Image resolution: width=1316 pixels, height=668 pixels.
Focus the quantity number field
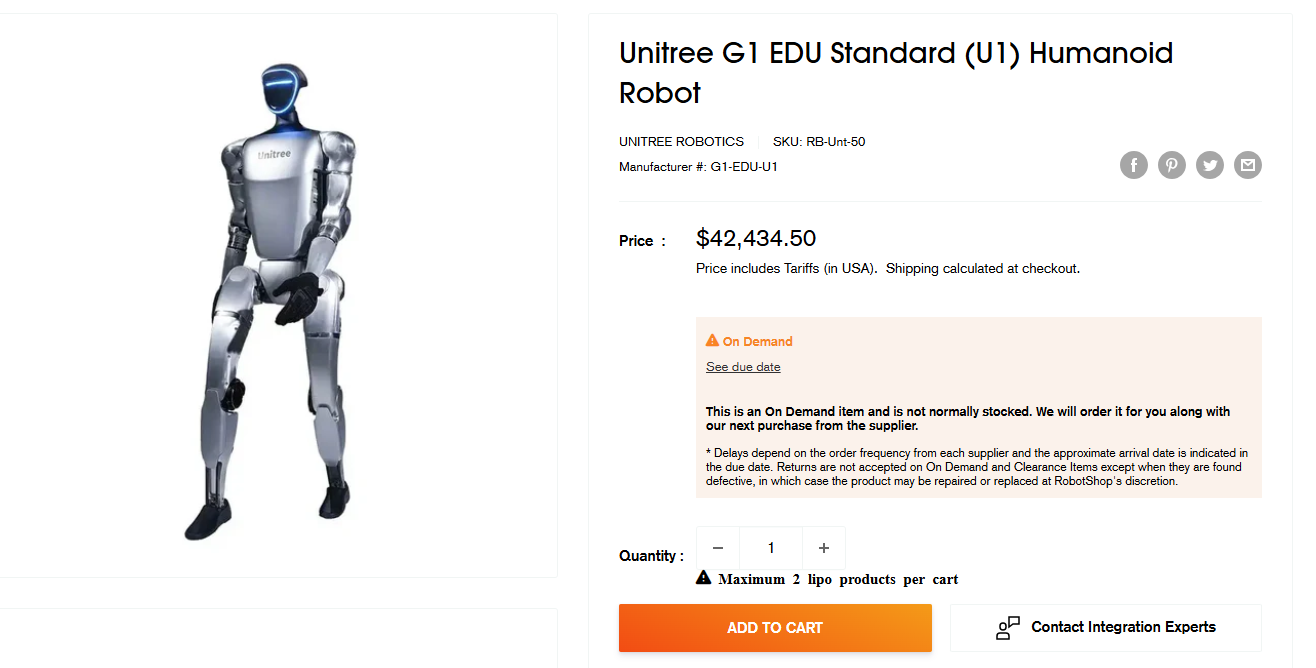(x=771, y=548)
